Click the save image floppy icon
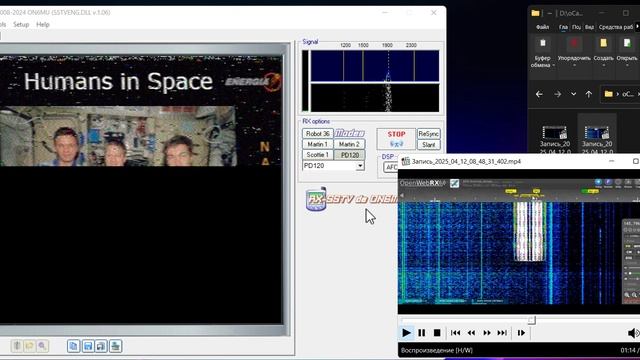Screen dimensions: 640x360 (x=87, y=346)
